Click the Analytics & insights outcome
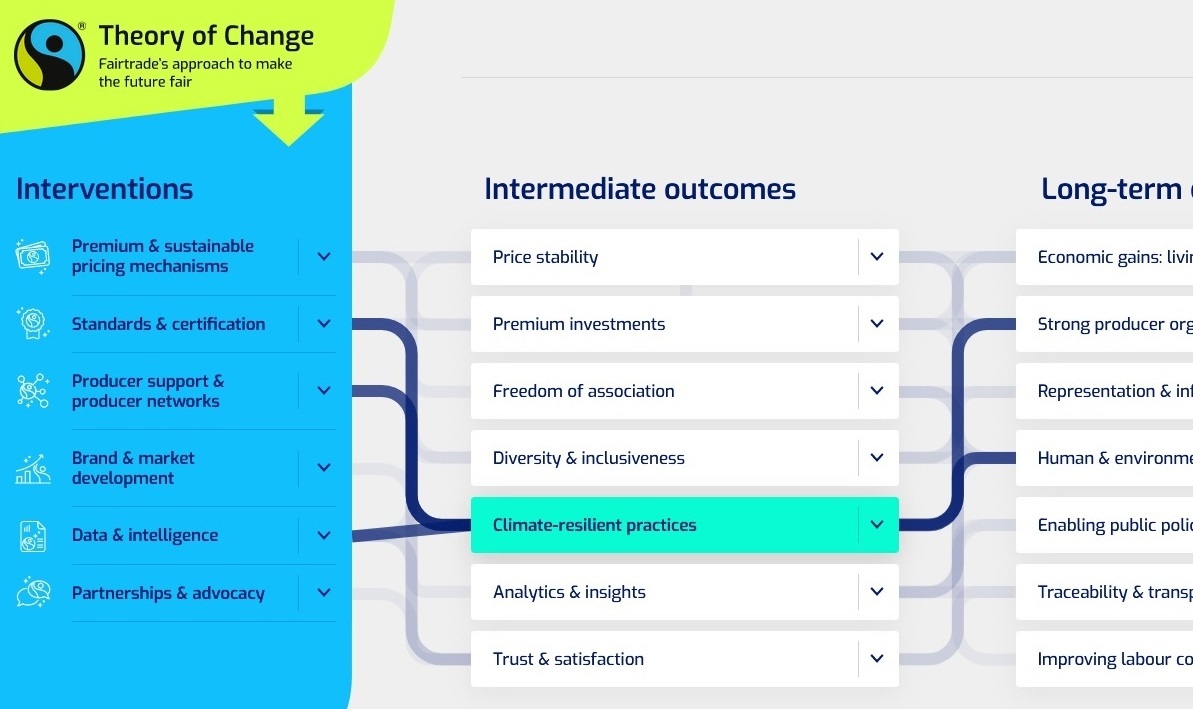Viewport: 1193px width, 709px height. (685, 592)
